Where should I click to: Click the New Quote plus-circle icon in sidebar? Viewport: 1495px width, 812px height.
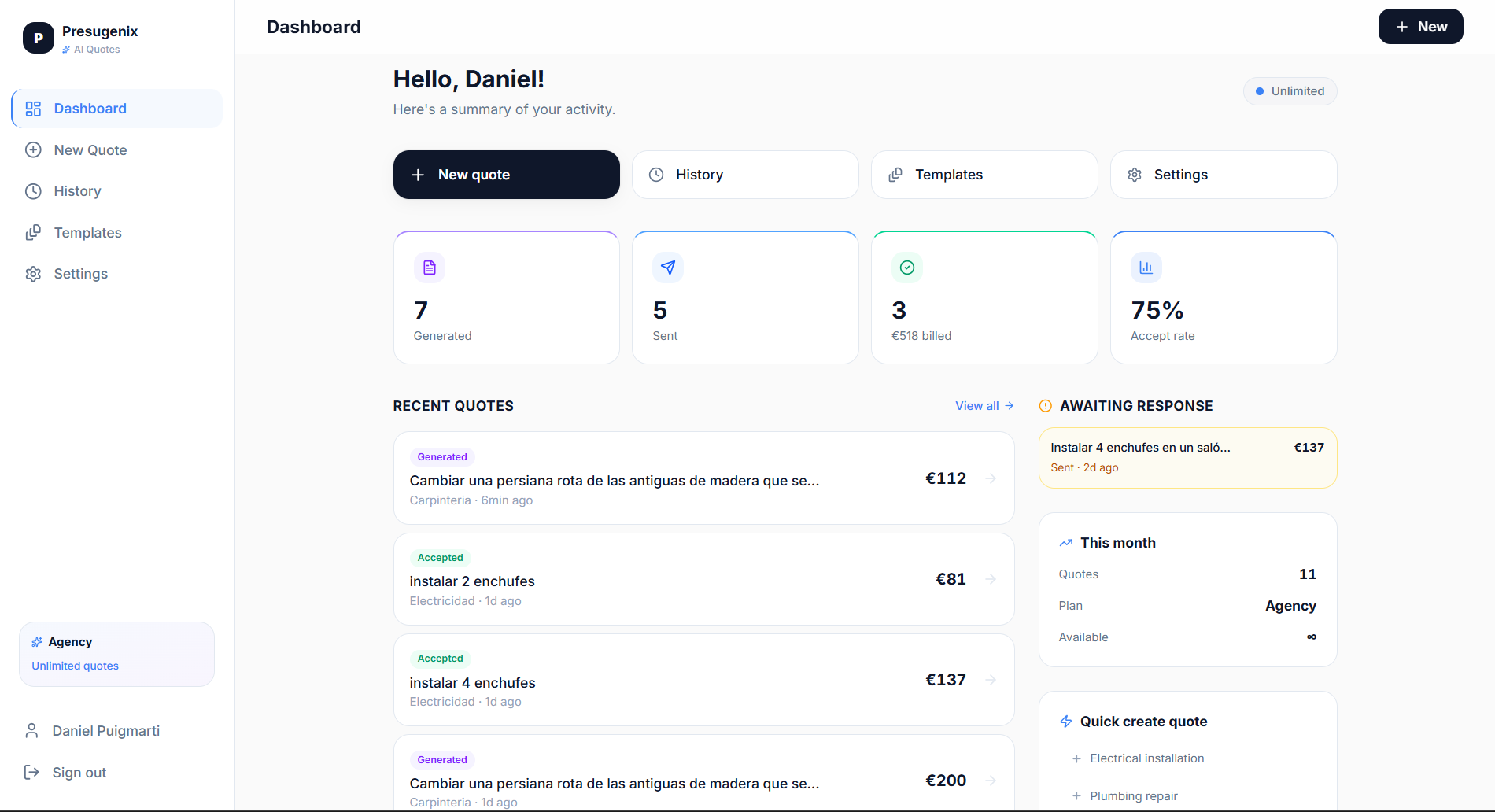coord(33,150)
